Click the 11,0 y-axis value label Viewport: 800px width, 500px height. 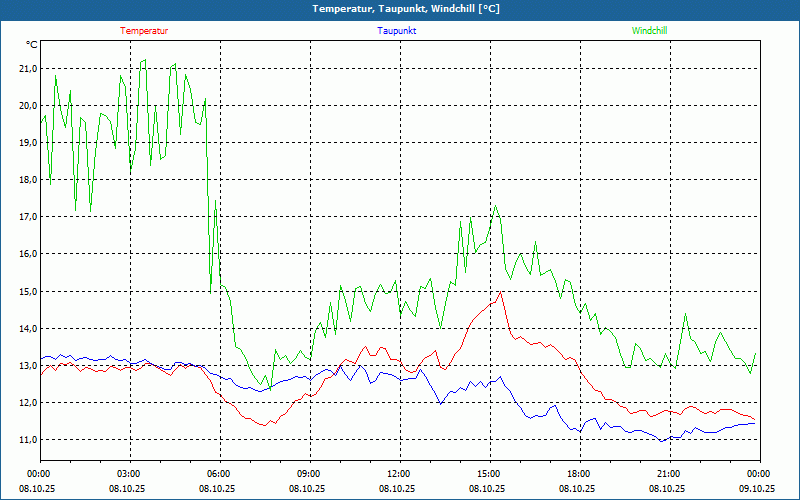coord(27,440)
